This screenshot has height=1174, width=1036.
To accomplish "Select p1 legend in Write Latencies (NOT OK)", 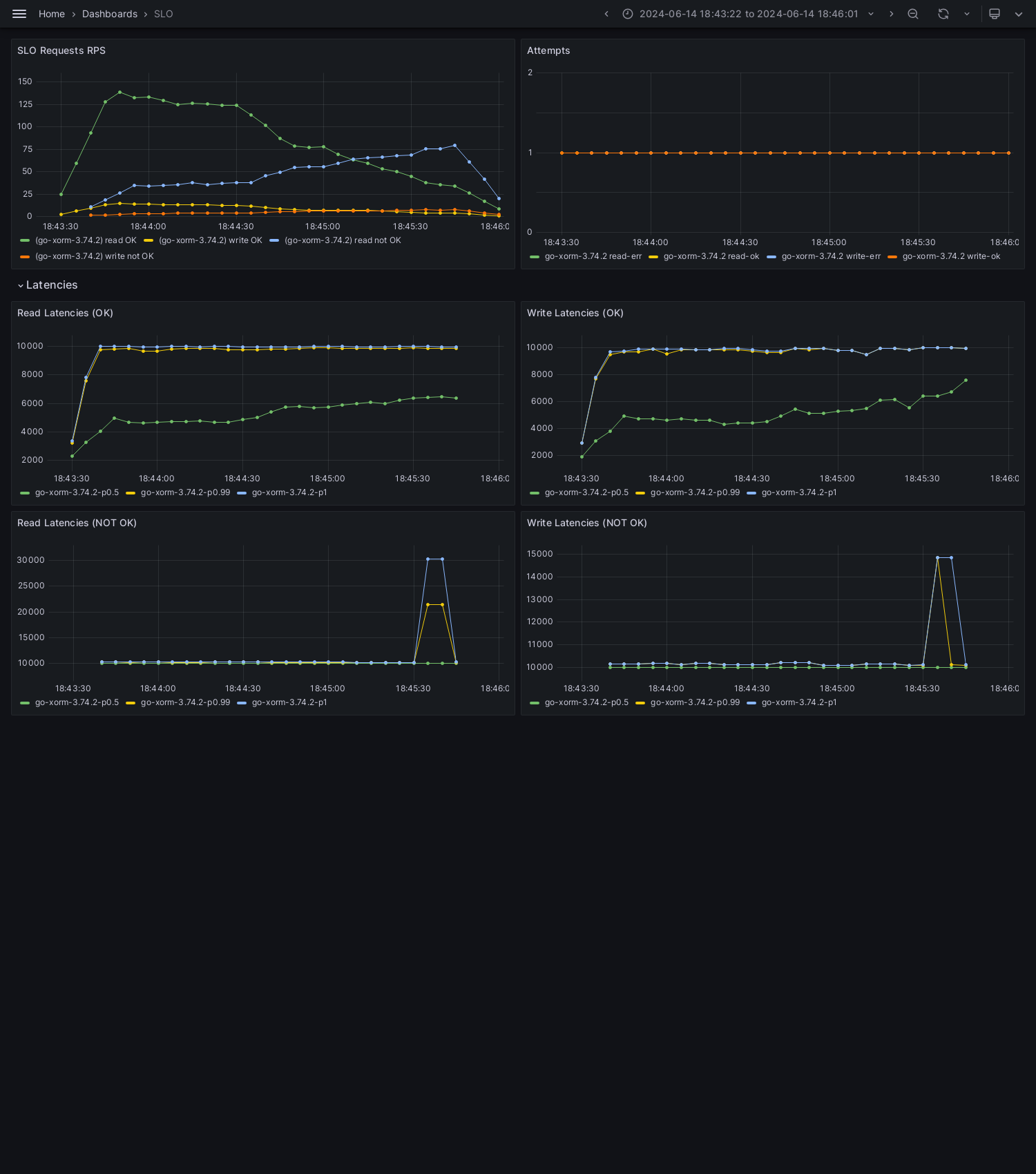I will point(799,702).
